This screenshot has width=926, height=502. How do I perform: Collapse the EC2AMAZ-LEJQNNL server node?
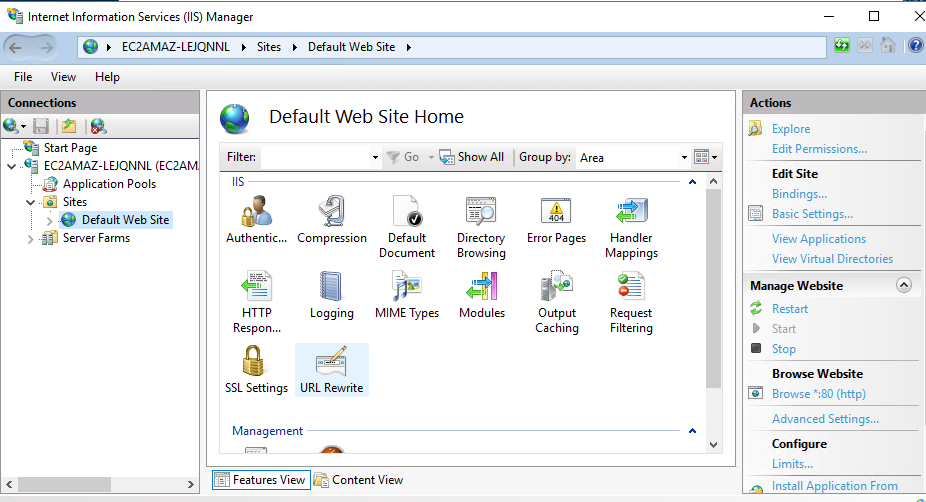point(11,167)
